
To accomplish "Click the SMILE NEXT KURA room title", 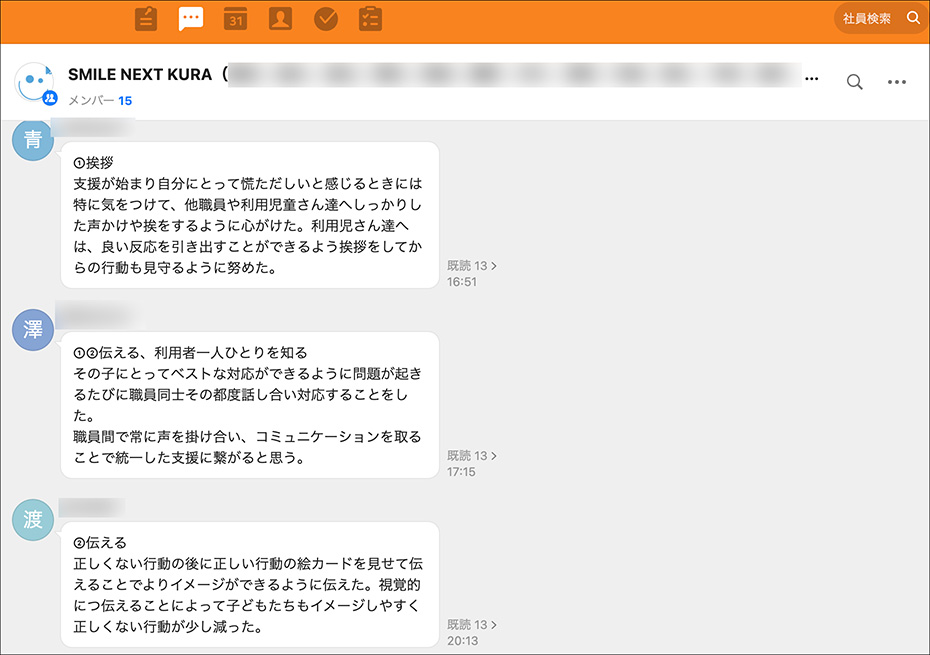I will coord(142,75).
